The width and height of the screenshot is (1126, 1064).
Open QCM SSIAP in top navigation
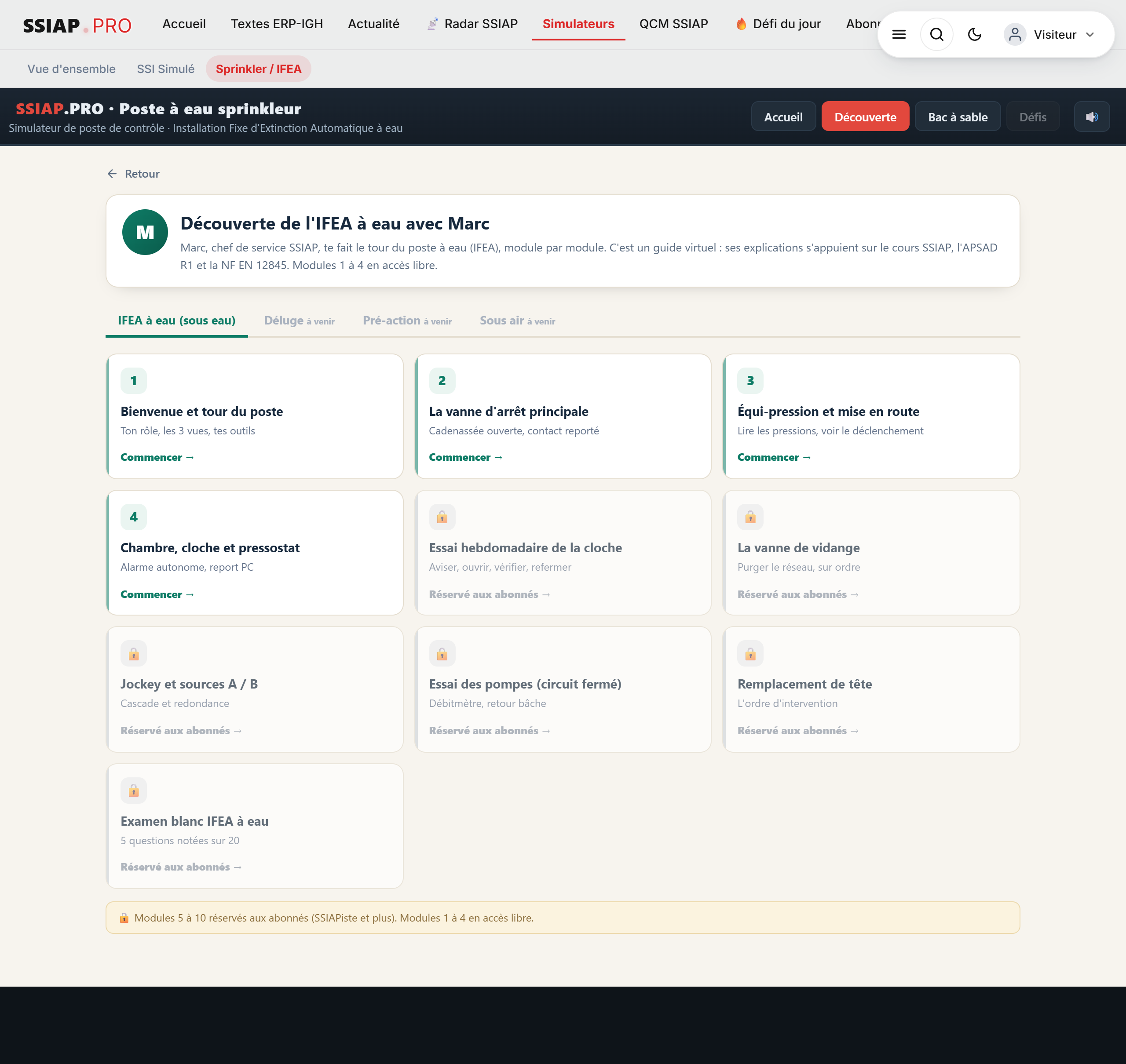pyautogui.click(x=673, y=24)
